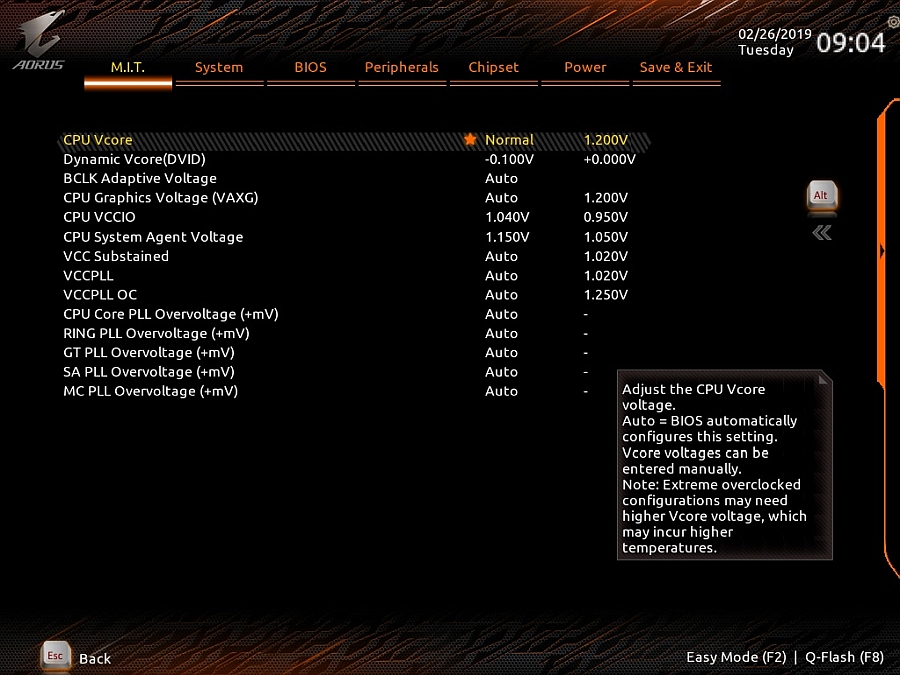
Task: Click the Alt key icon
Action: [x=822, y=196]
